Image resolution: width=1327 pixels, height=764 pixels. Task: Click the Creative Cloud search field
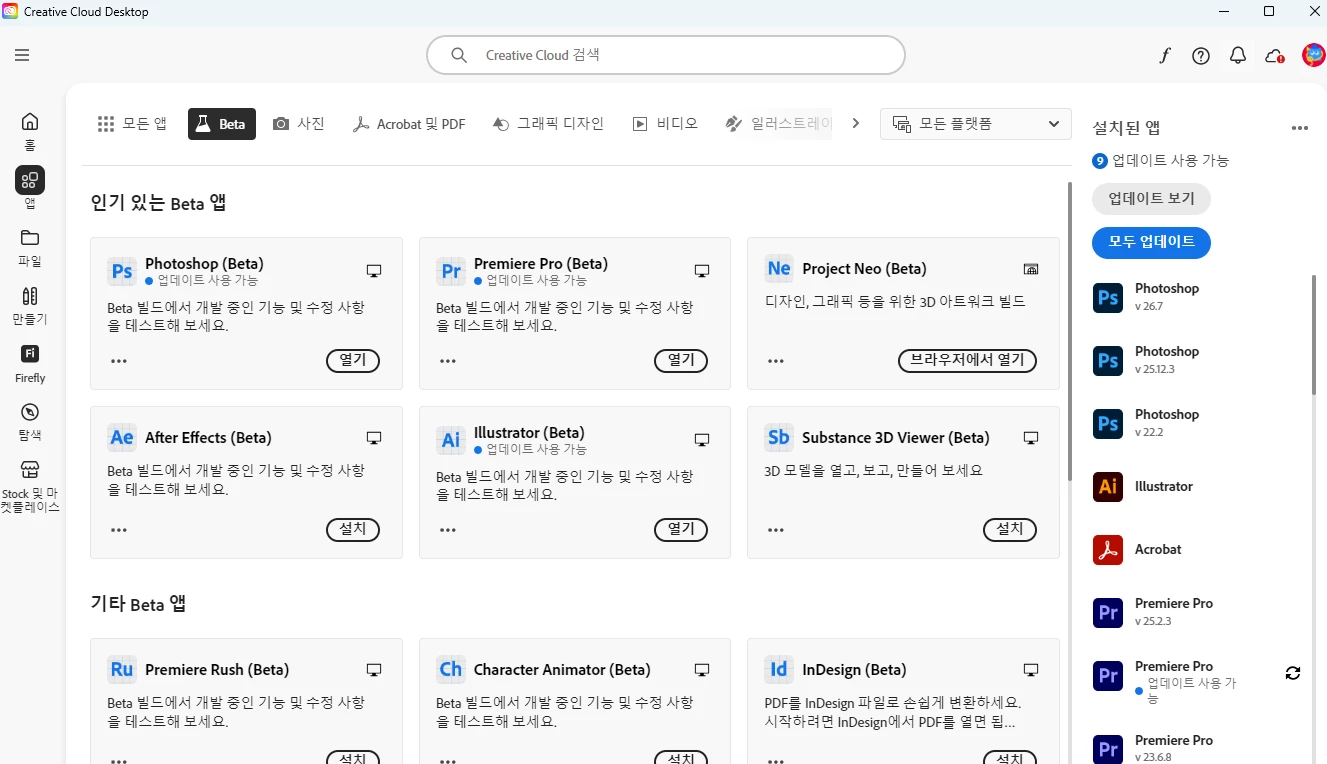click(666, 55)
